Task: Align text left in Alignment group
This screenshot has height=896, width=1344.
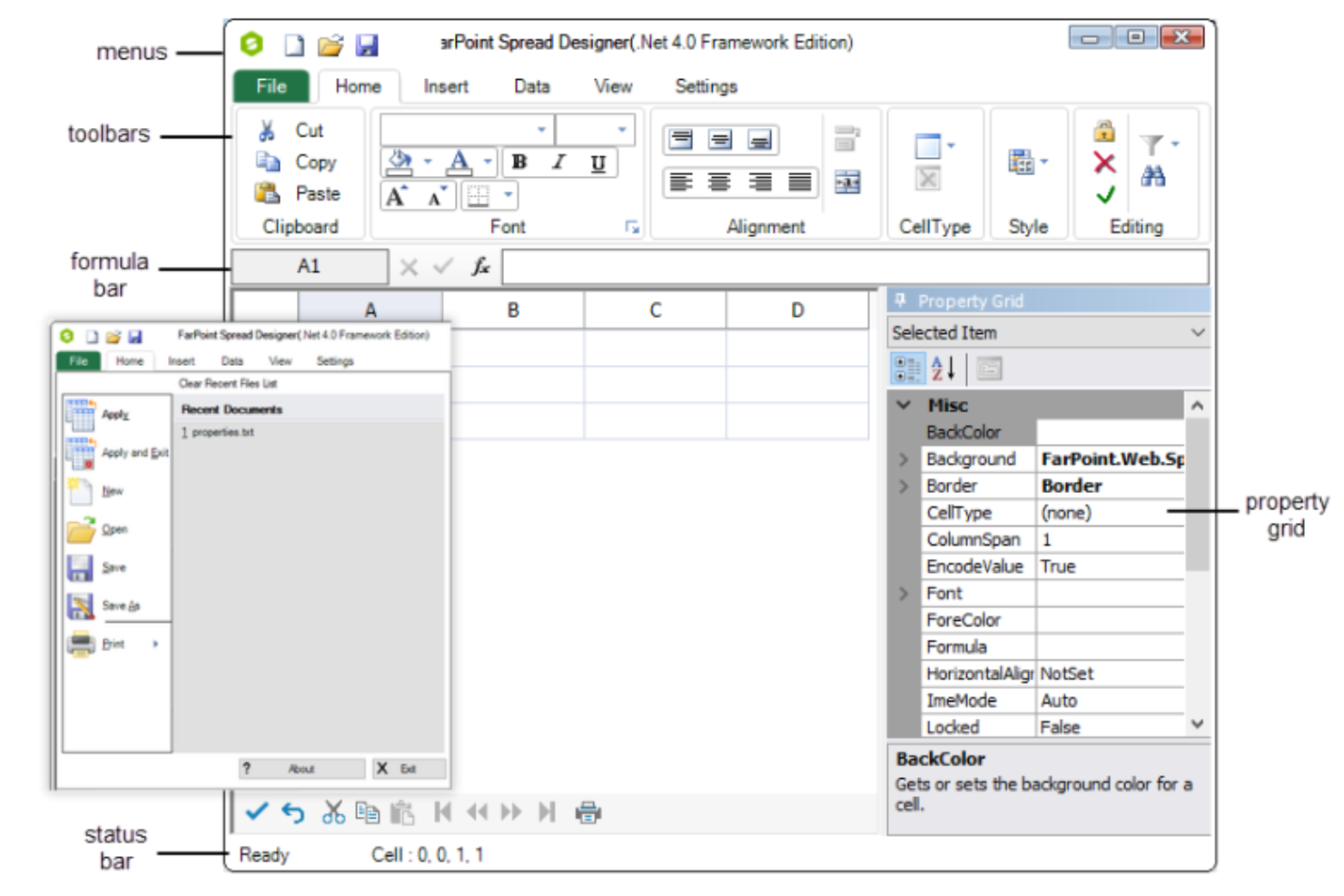Action: (x=681, y=182)
